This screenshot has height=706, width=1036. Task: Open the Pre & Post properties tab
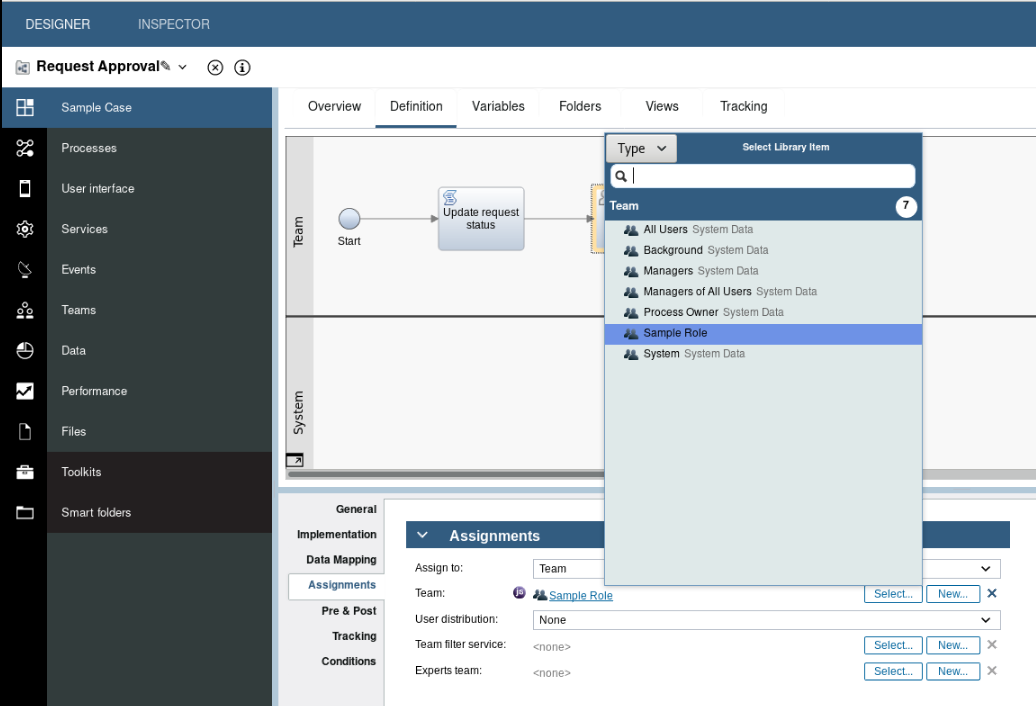point(349,611)
